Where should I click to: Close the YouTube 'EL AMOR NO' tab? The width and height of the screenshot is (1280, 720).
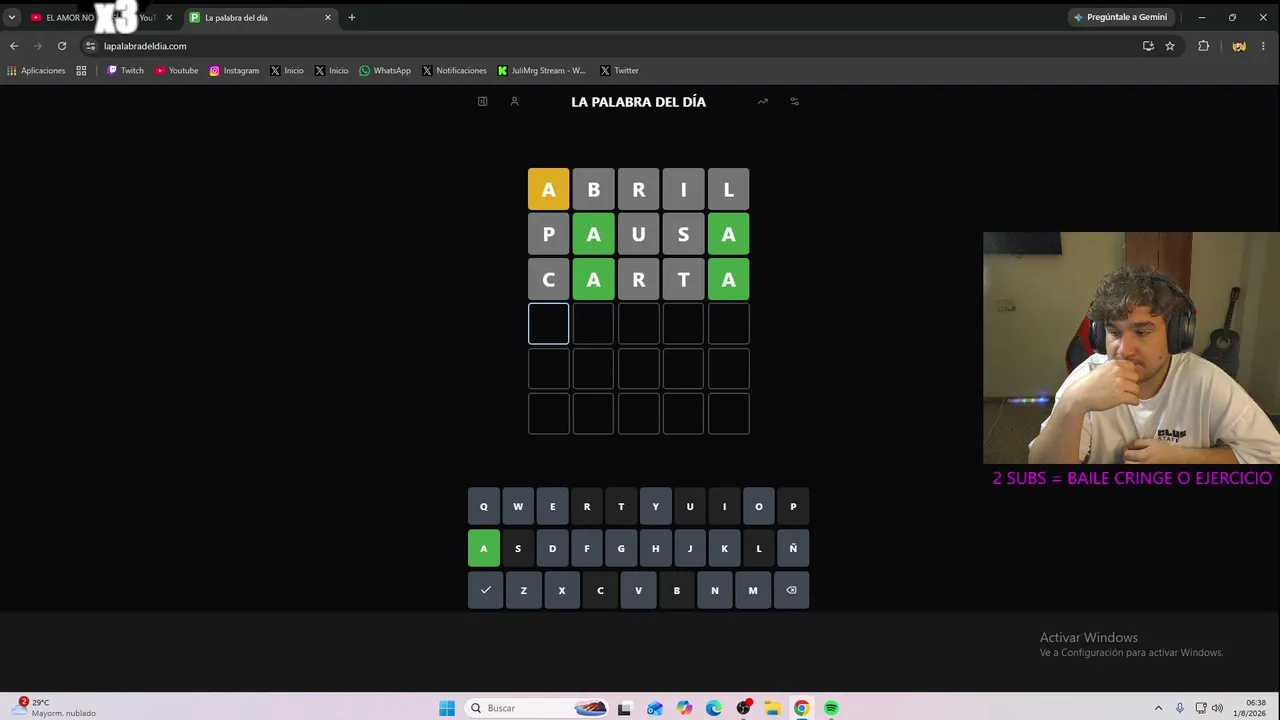(168, 17)
